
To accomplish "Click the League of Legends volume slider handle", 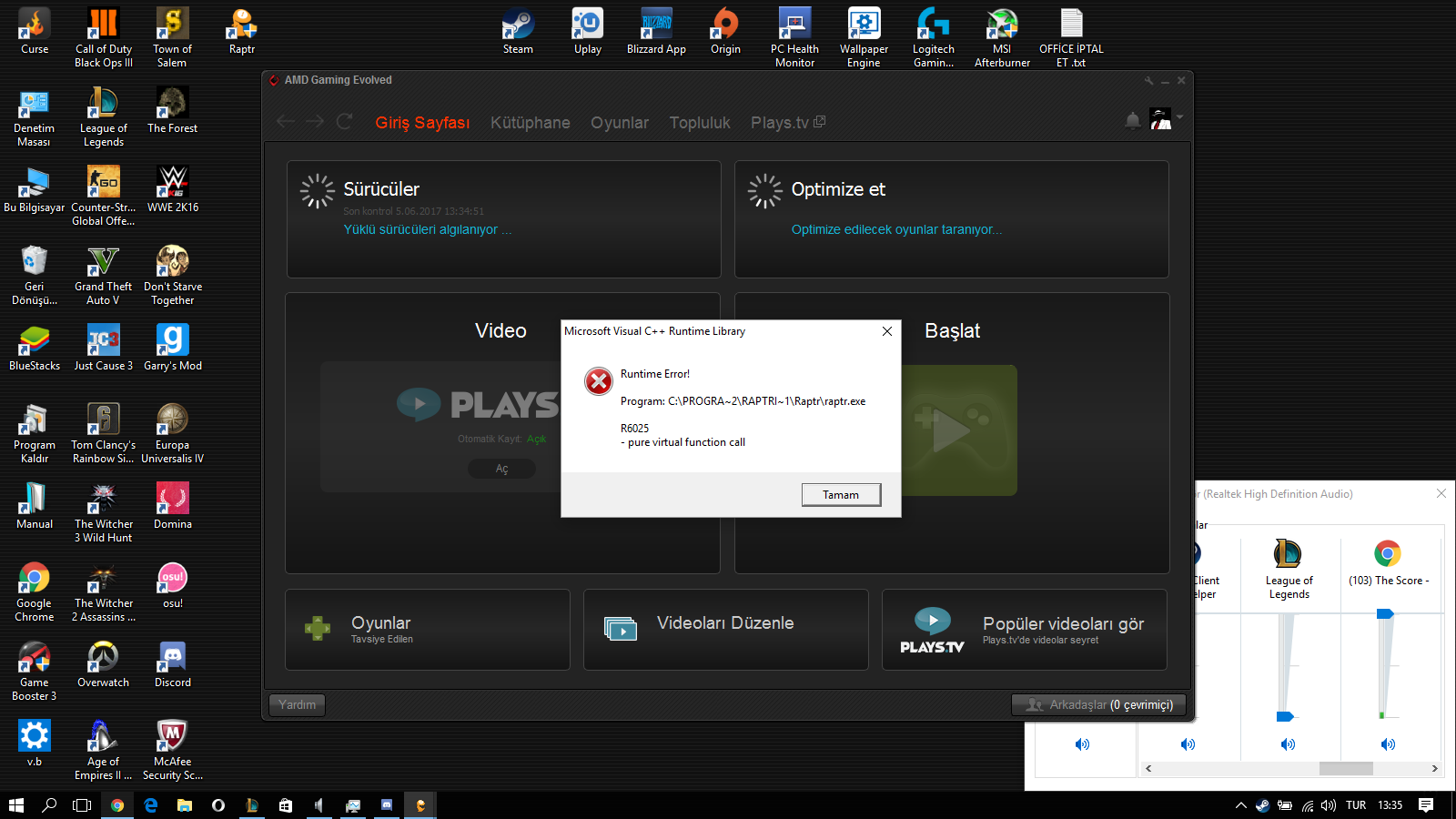I will point(1285,717).
